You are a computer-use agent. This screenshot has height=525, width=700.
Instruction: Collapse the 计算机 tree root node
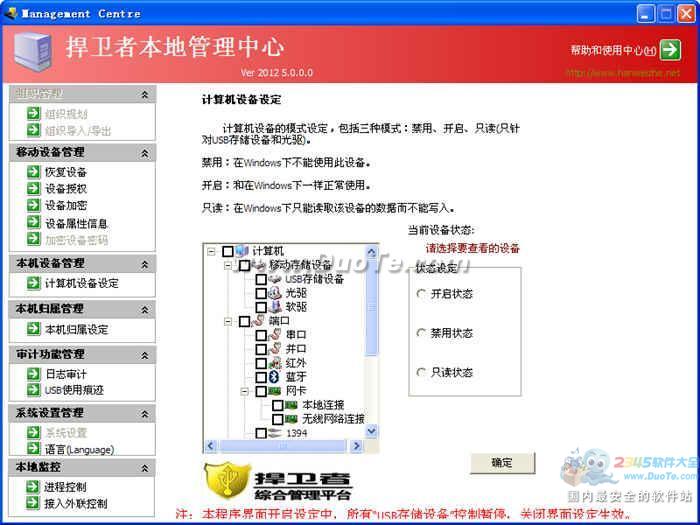click(x=211, y=252)
